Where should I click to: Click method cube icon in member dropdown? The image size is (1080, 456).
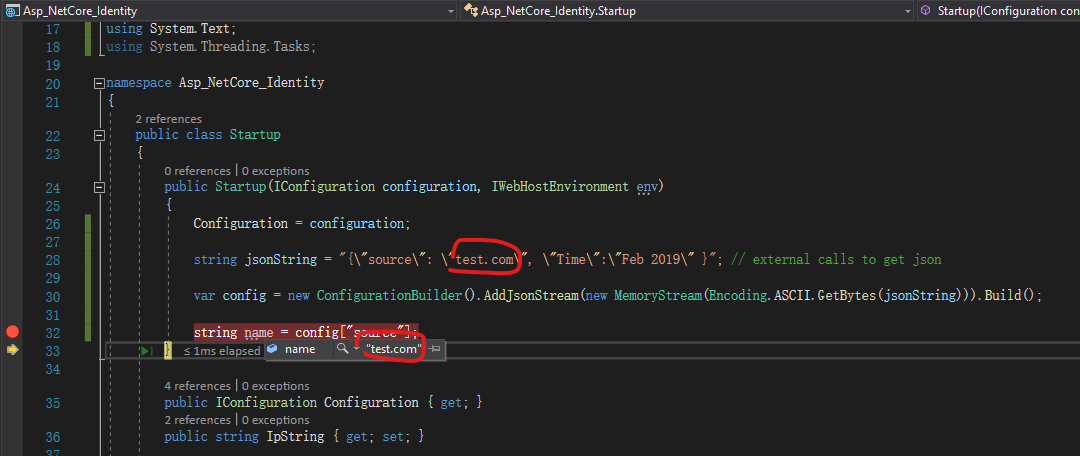click(x=926, y=11)
